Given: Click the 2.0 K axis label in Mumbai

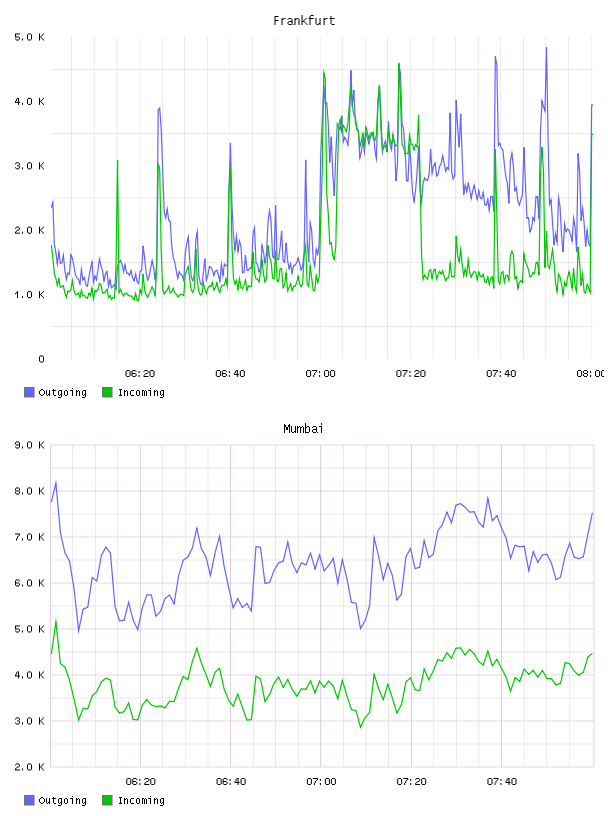Looking at the screenshot, I should [x=29, y=767].
